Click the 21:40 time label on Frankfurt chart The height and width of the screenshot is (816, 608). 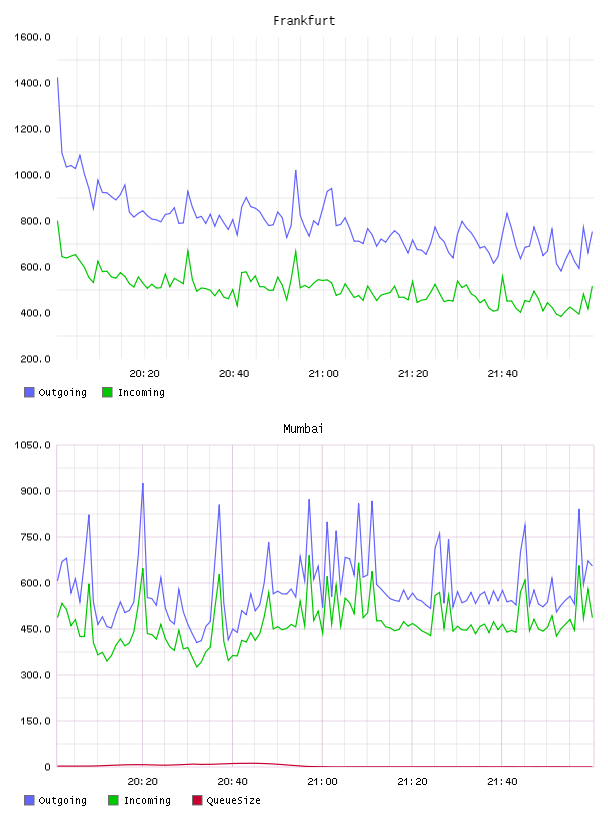click(x=502, y=374)
